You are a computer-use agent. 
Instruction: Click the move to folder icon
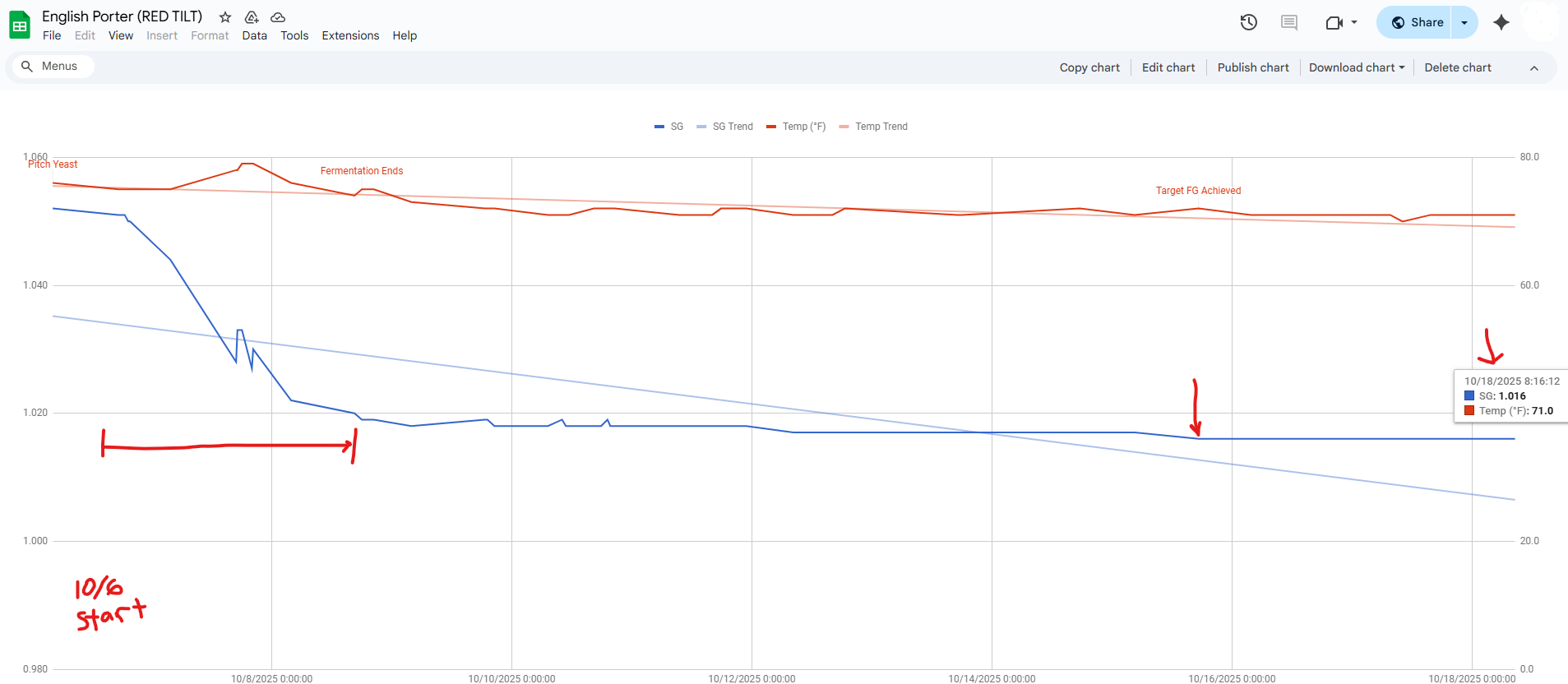[252, 17]
